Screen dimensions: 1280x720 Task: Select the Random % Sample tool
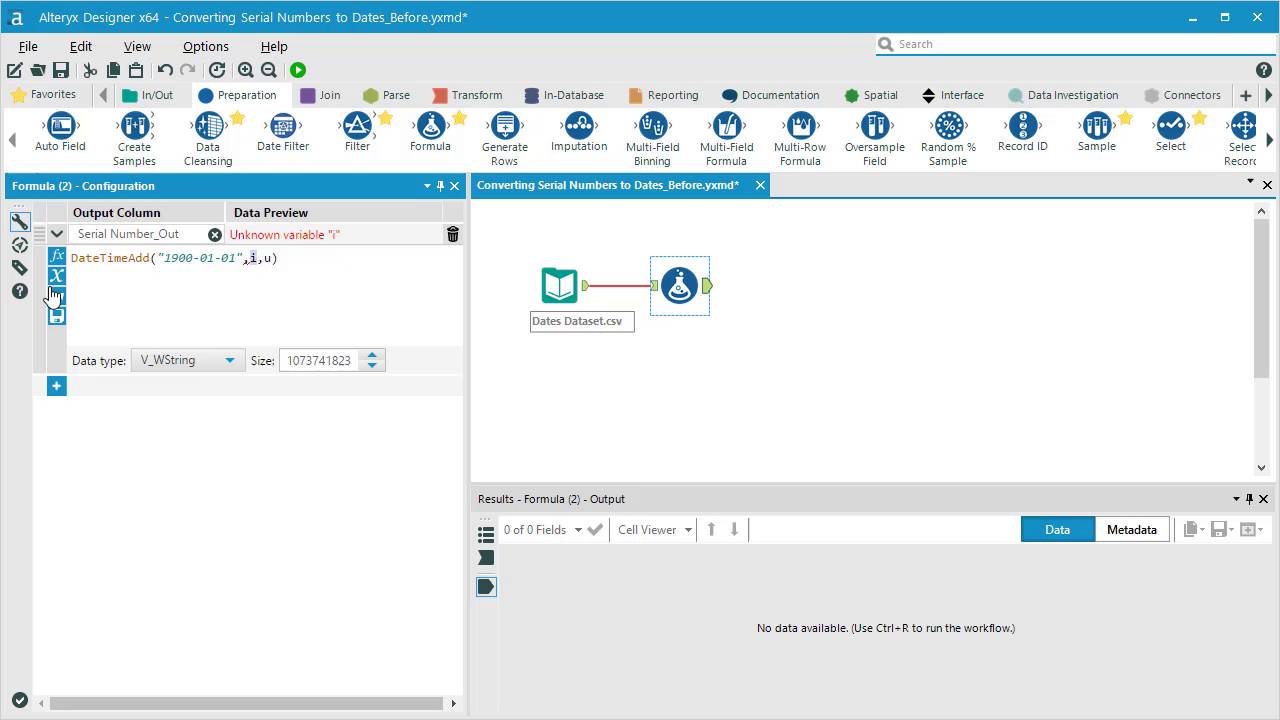(948, 139)
